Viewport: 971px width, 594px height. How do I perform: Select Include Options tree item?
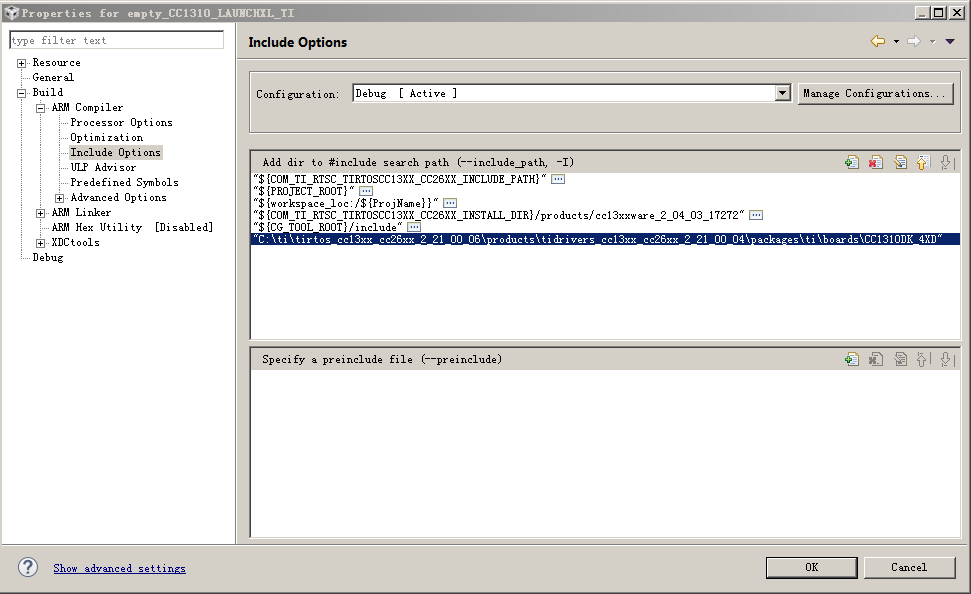click(x=115, y=152)
